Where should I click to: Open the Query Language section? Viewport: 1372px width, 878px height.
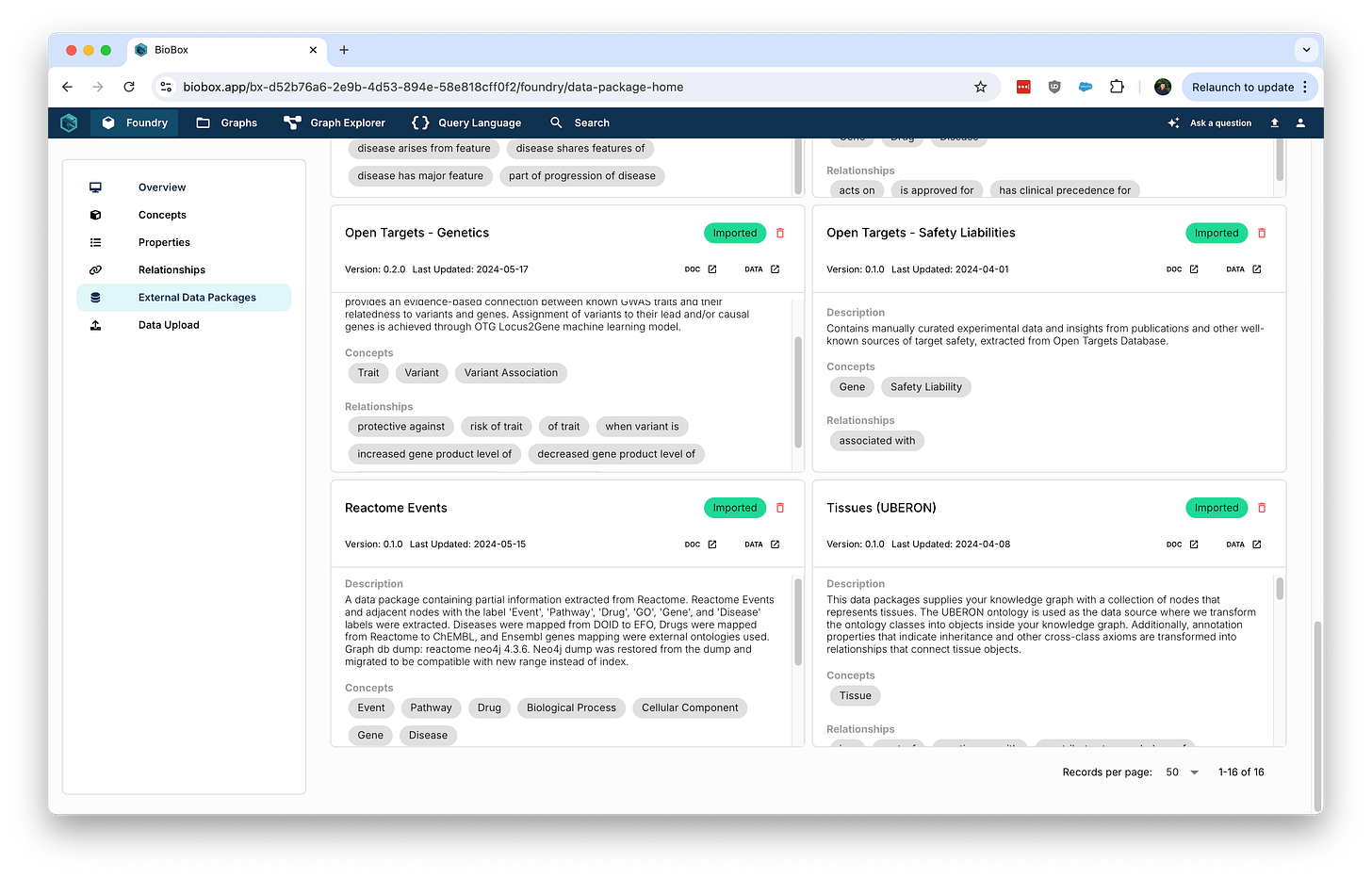pos(466,122)
